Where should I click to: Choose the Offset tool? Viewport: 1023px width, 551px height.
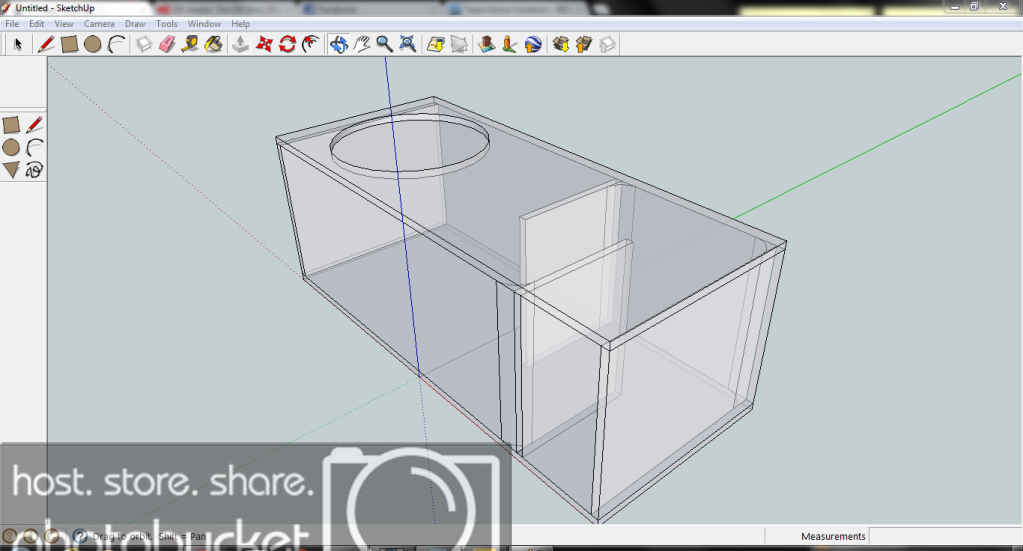(311, 44)
